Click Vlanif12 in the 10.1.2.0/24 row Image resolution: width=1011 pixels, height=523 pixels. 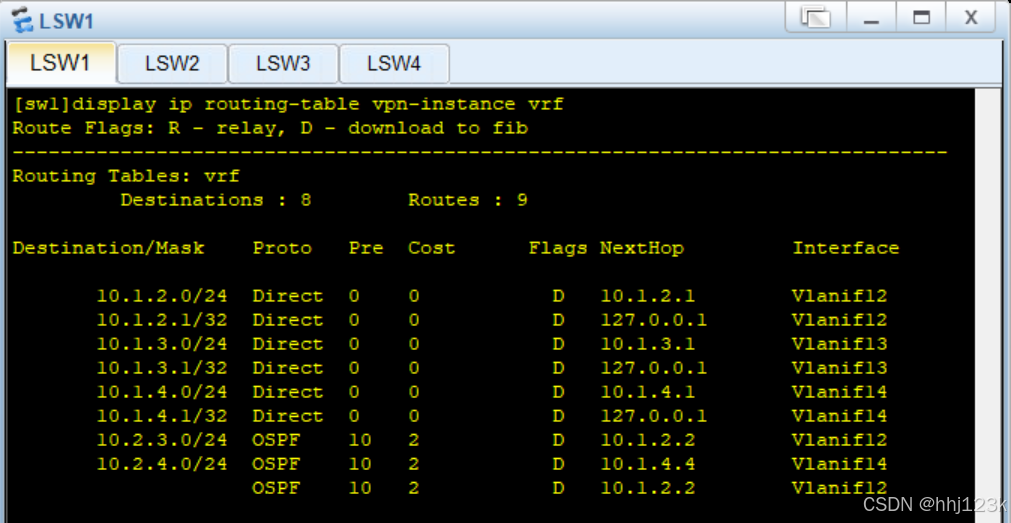[x=839, y=296]
